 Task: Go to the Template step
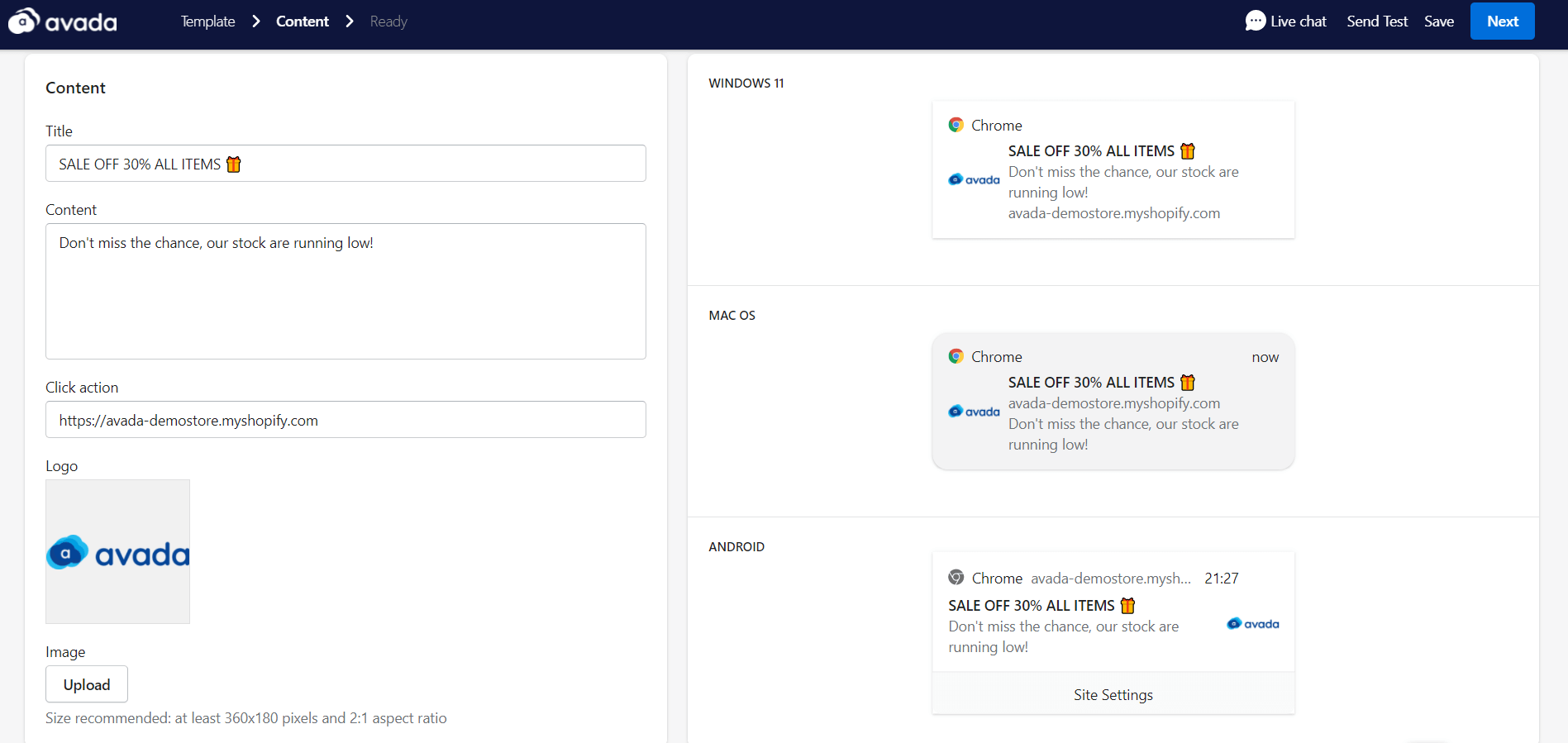tap(207, 21)
